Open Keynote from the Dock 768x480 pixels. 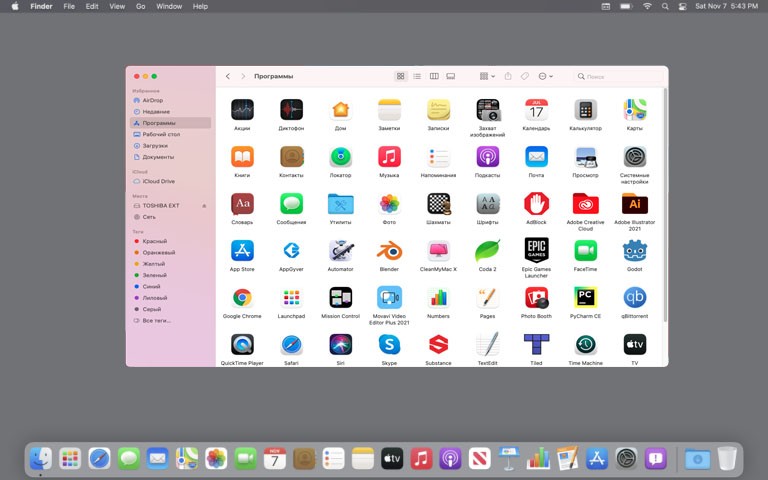click(509, 459)
